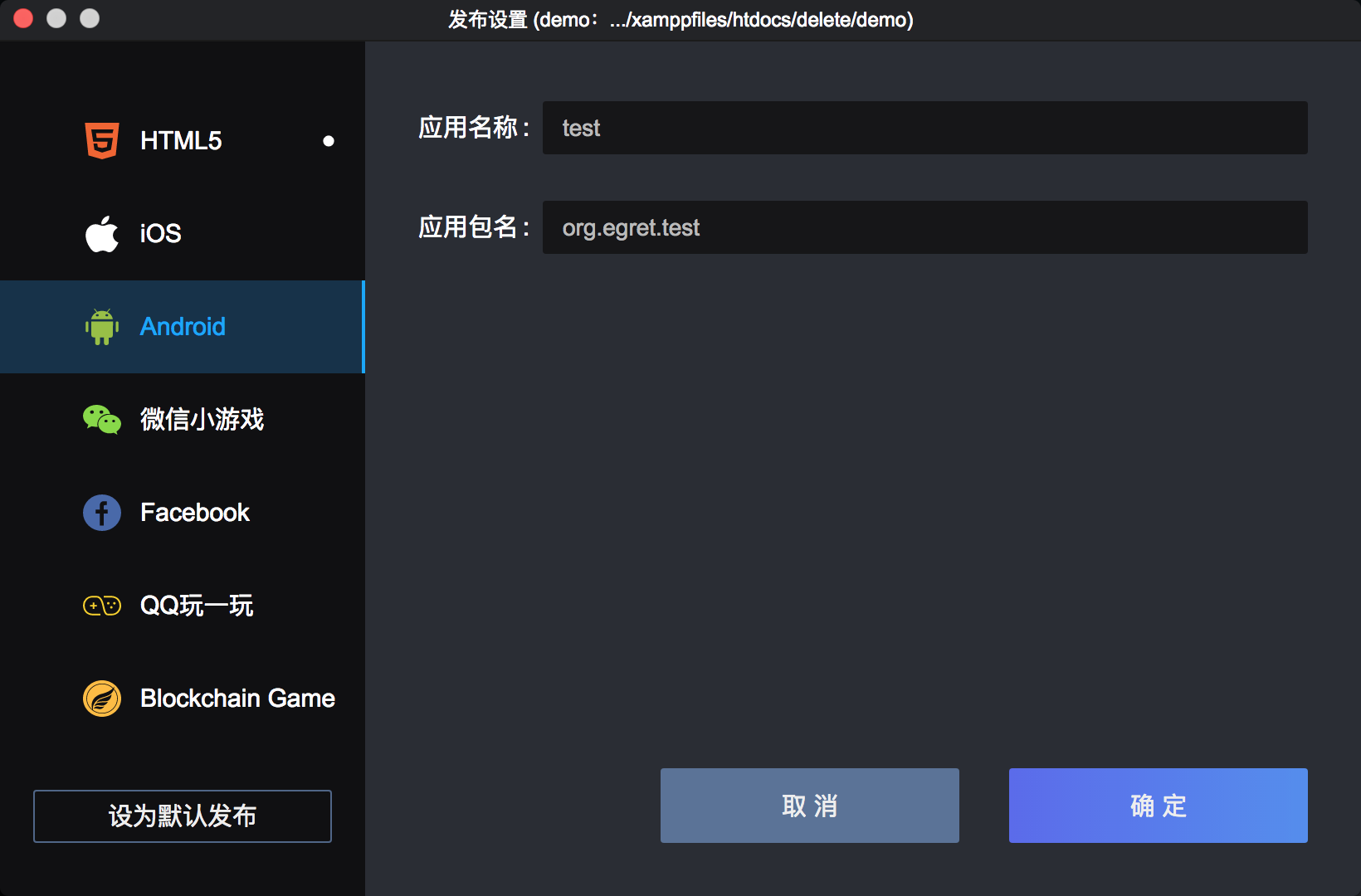Click the 设为默认发布 button

click(183, 816)
